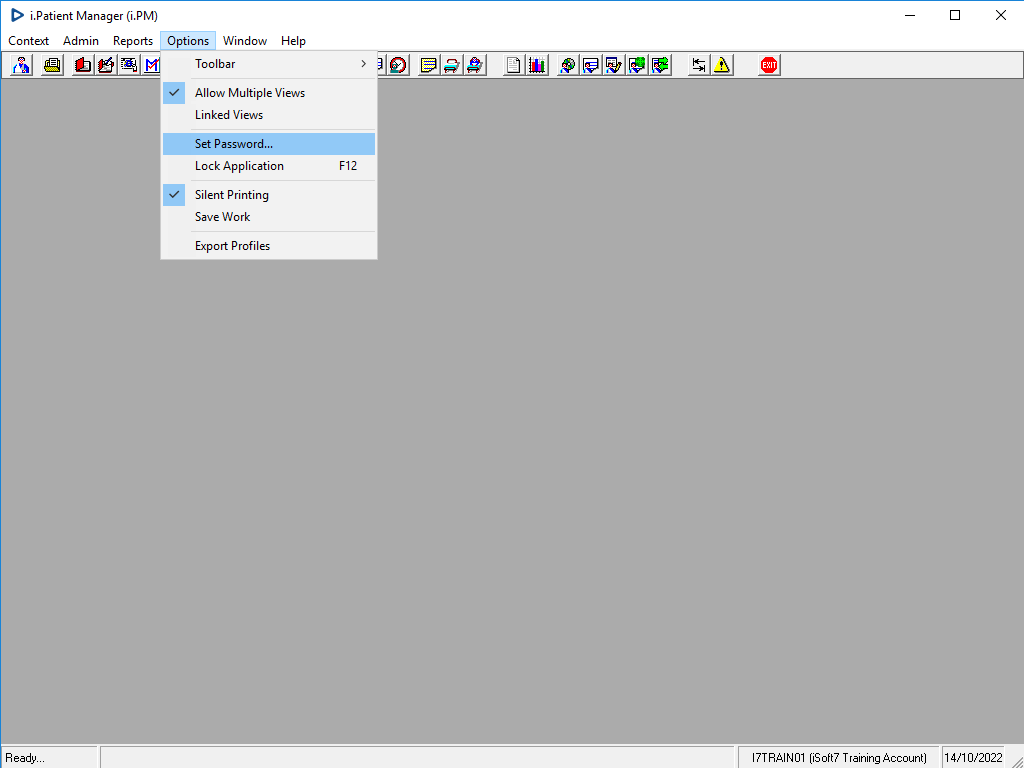Choose Export Profiles menu entry
This screenshot has height=768, width=1024.
click(268, 246)
